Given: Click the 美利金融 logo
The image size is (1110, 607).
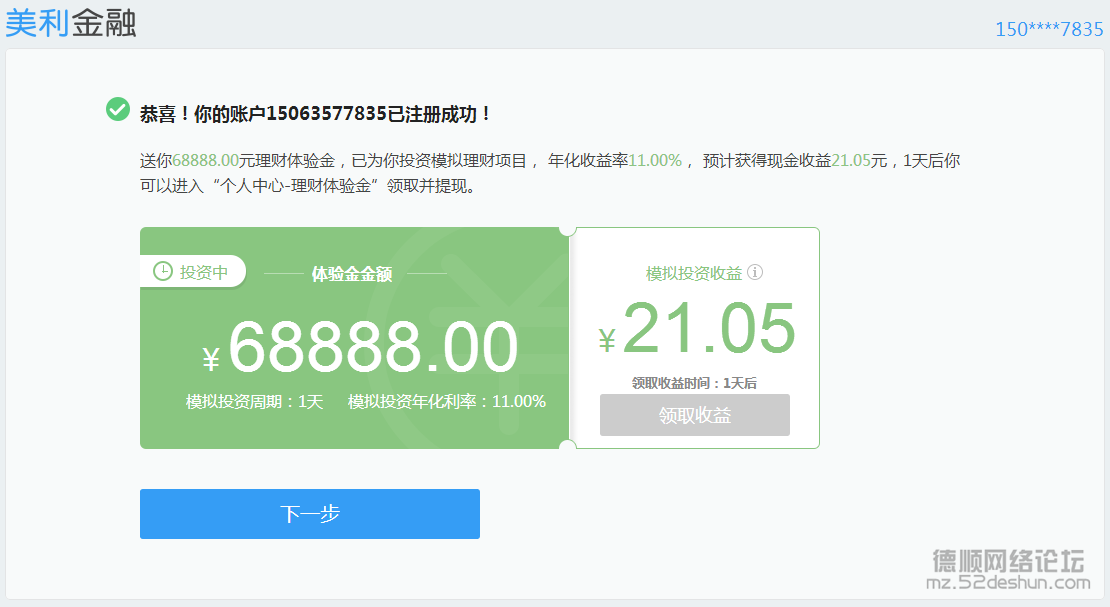Looking at the screenshot, I should [70, 22].
